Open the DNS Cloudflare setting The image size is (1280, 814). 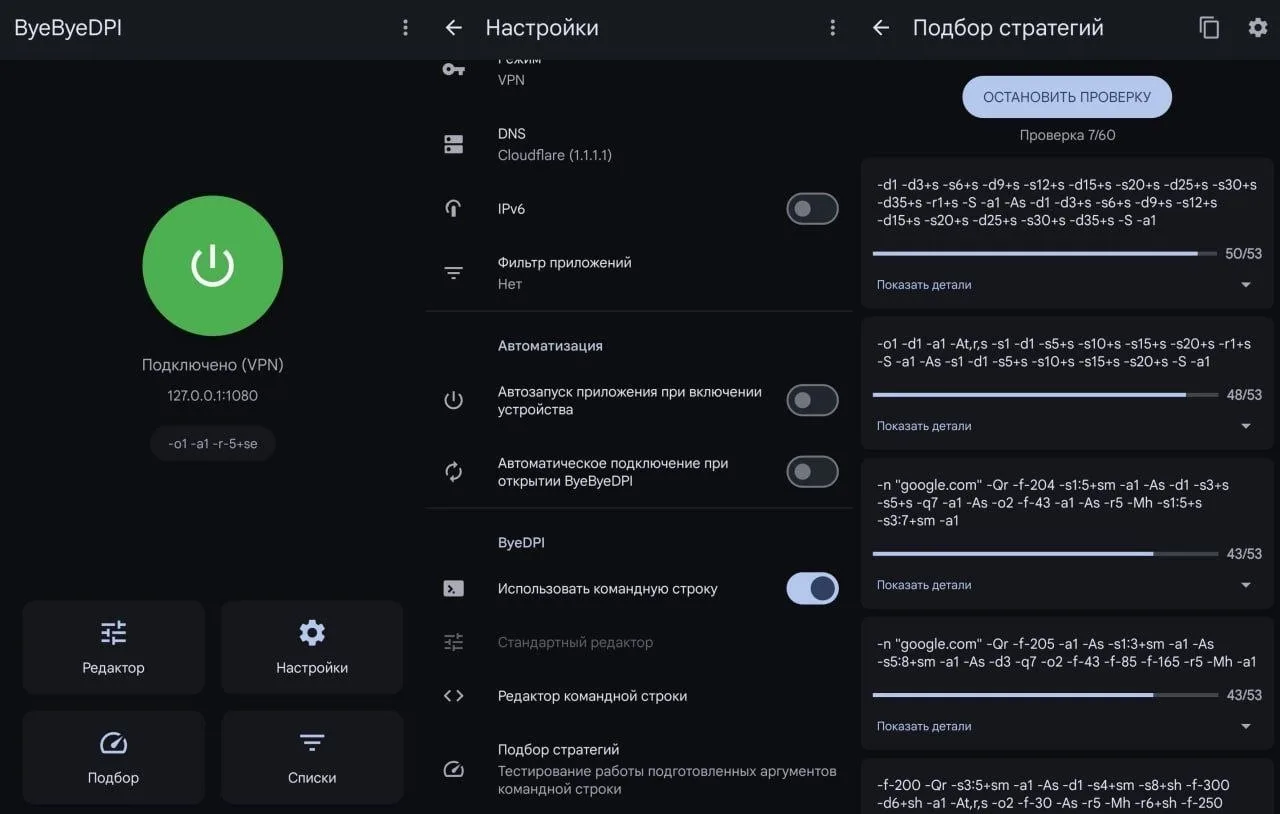(x=639, y=145)
